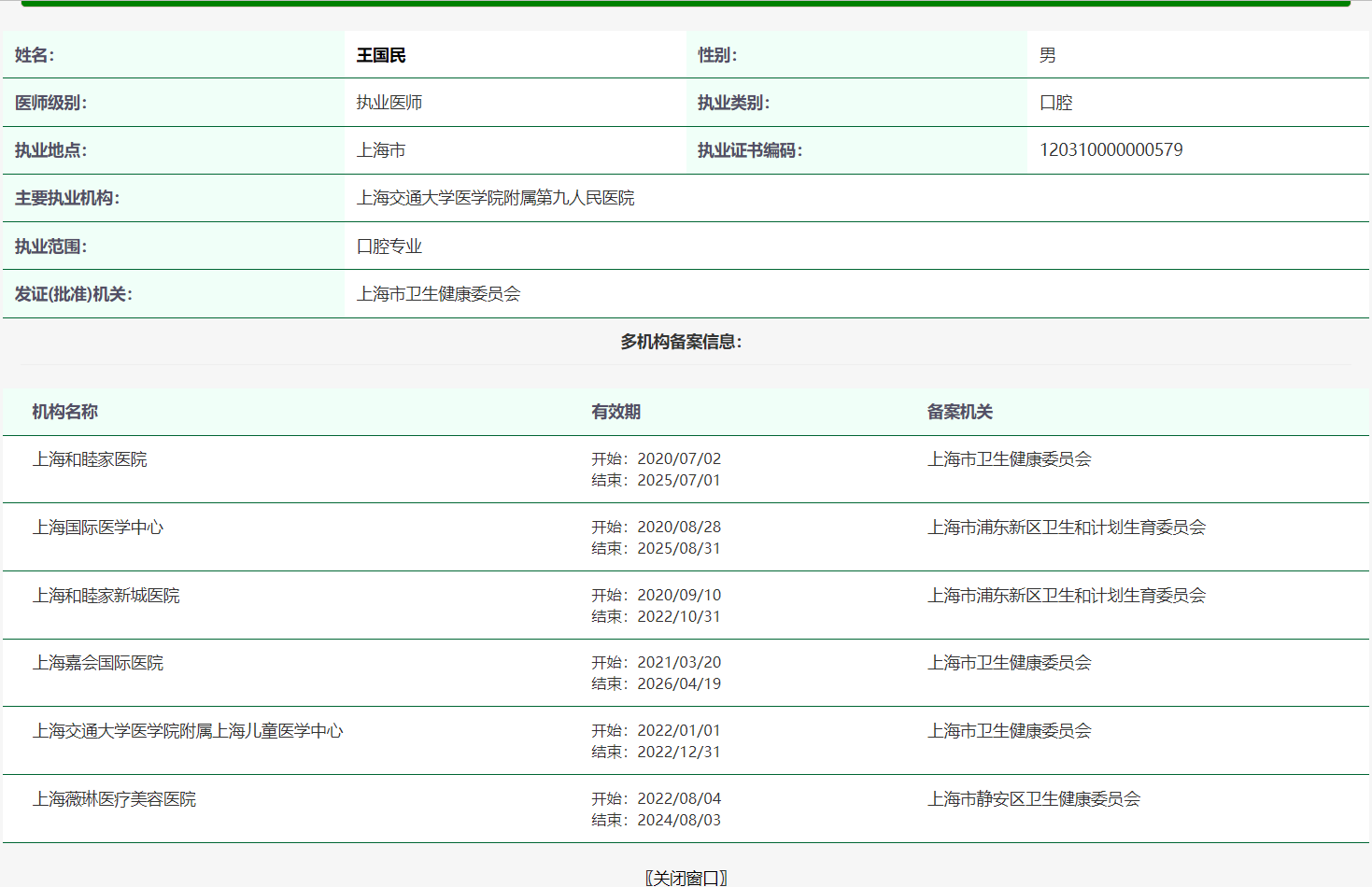1372x887 pixels.
Task: Select the license number 120310000000579
Action: pos(1110,150)
